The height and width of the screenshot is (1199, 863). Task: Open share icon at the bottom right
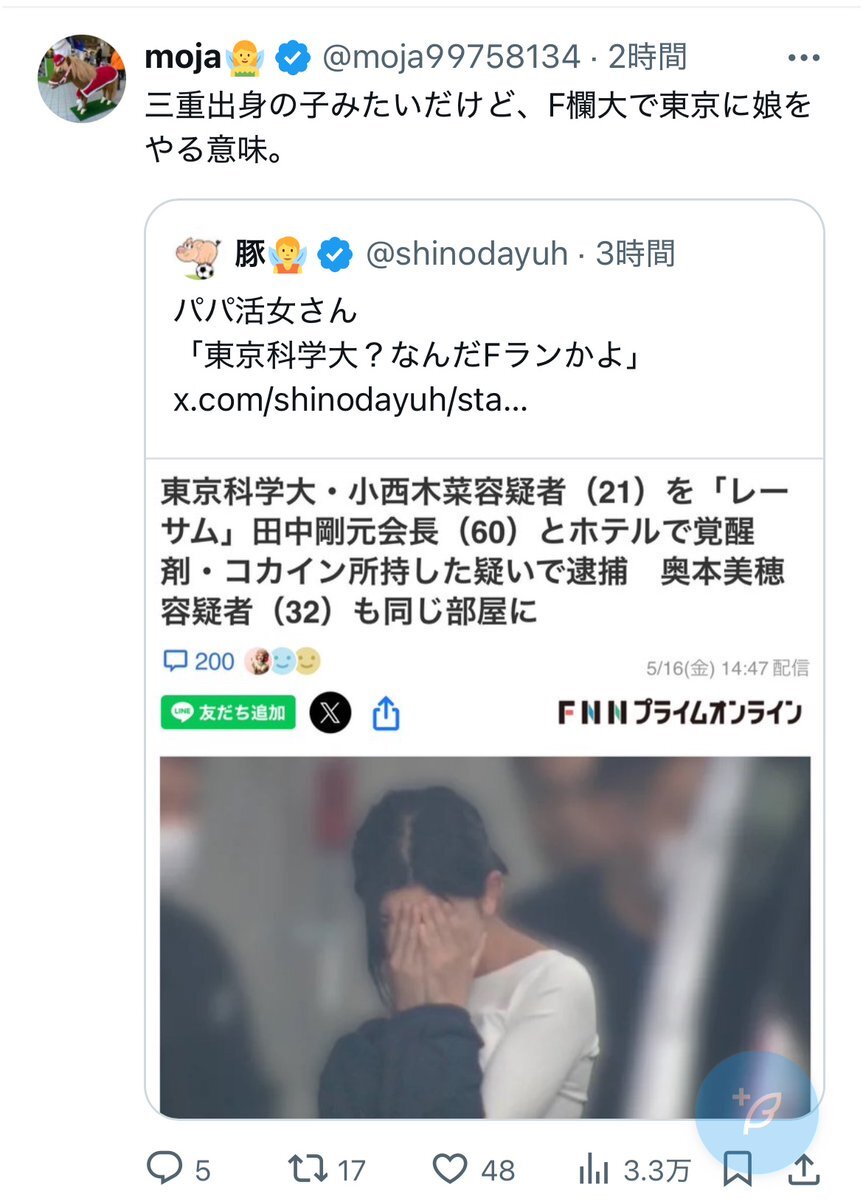point(804,1168)
